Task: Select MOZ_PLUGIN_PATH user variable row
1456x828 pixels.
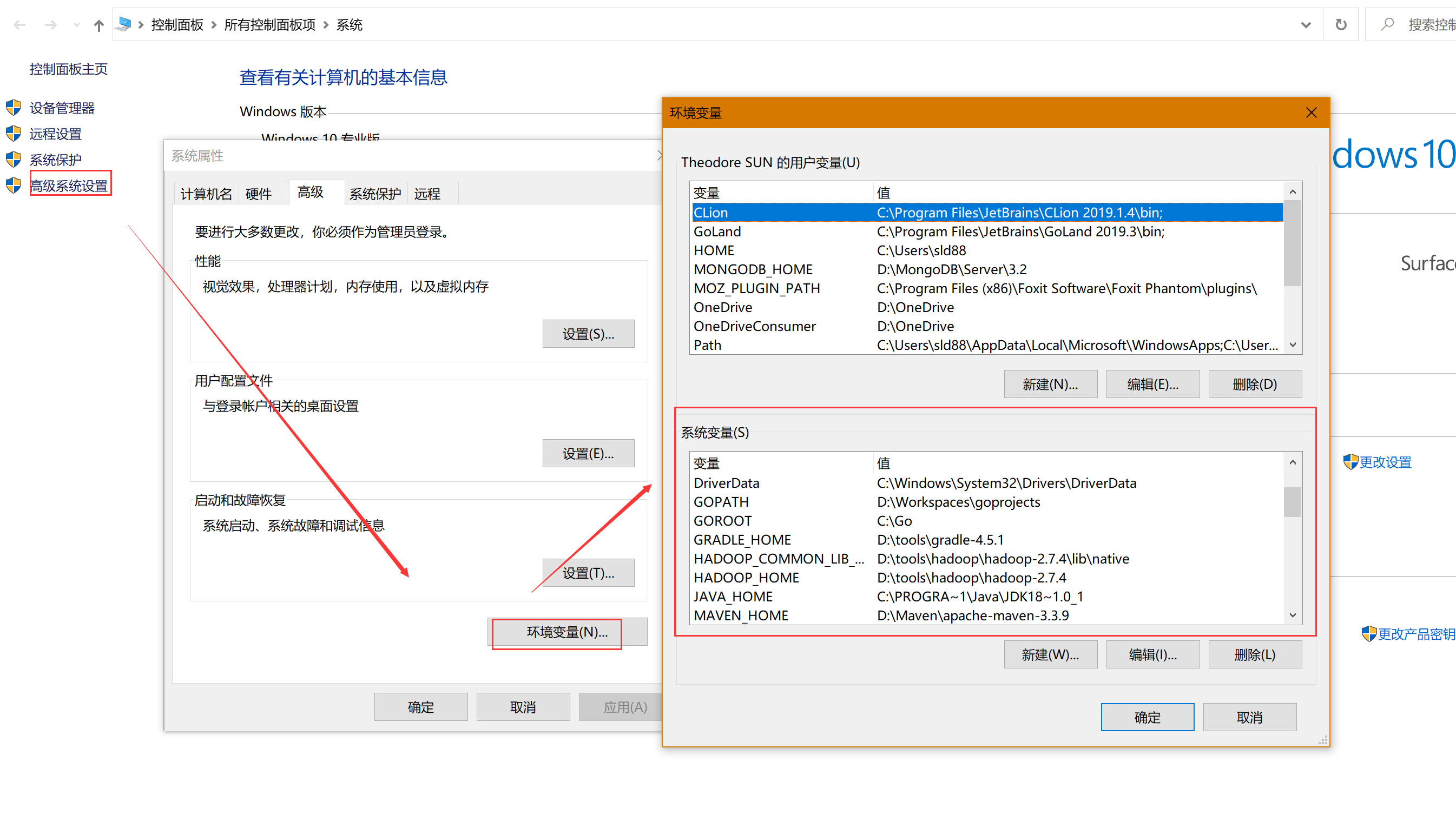Action: pos(987,288)
